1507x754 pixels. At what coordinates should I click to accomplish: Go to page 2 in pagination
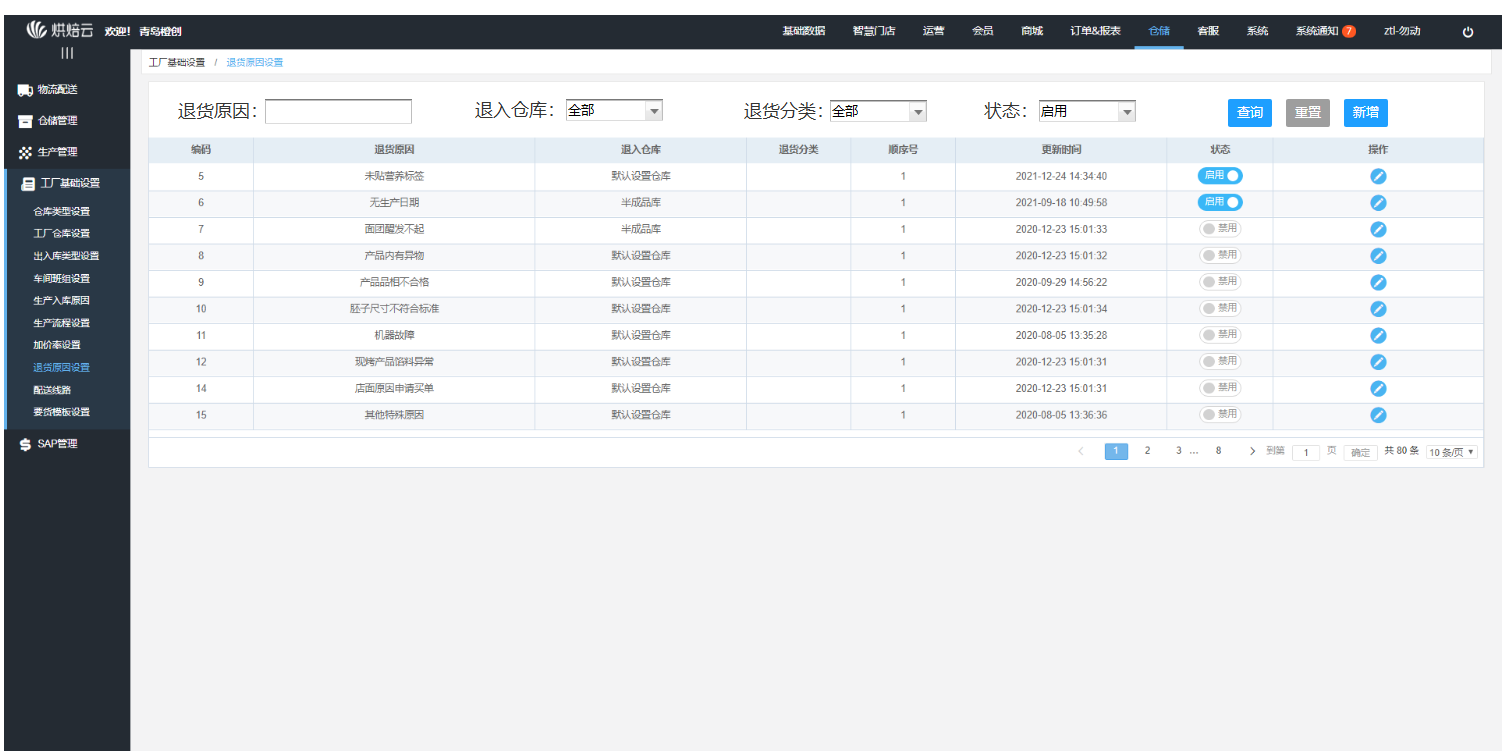click(x=1147, y=451)
